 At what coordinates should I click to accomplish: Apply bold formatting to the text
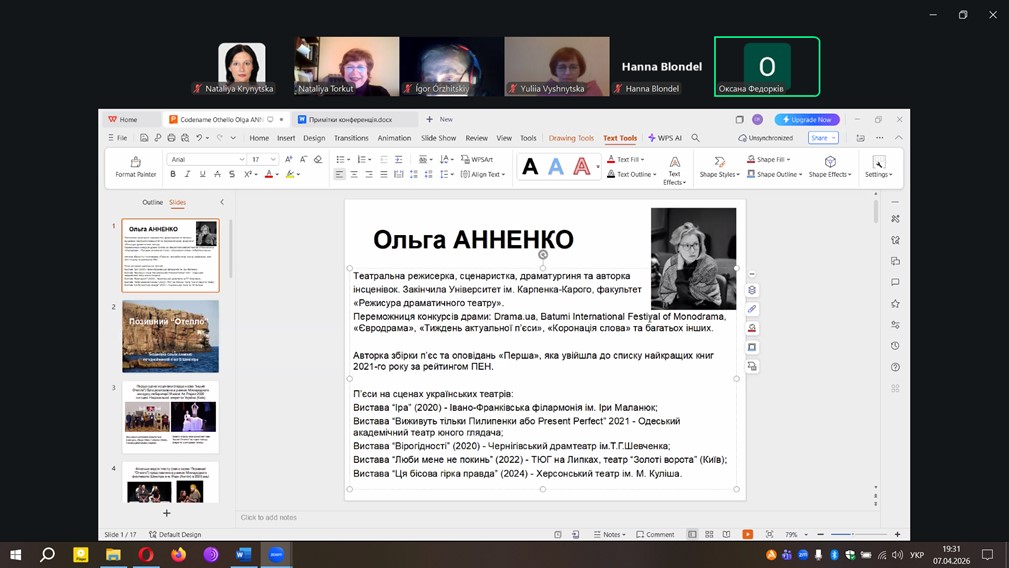click(x=173, y=174)
